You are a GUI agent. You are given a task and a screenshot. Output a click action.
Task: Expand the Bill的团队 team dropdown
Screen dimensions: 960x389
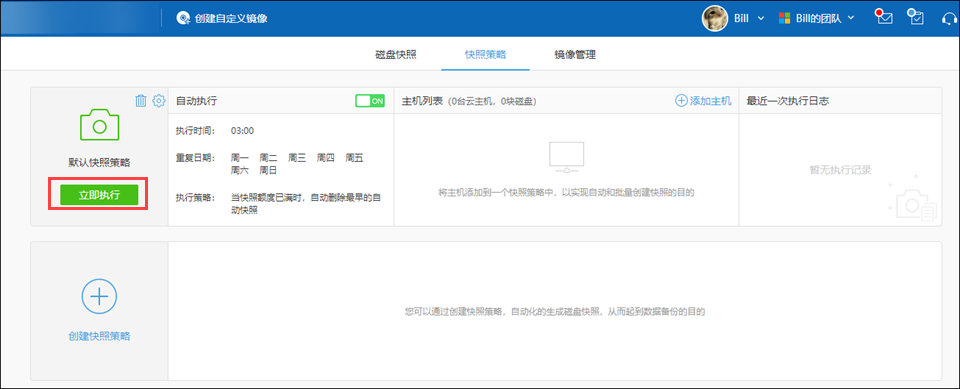point(851,18)
